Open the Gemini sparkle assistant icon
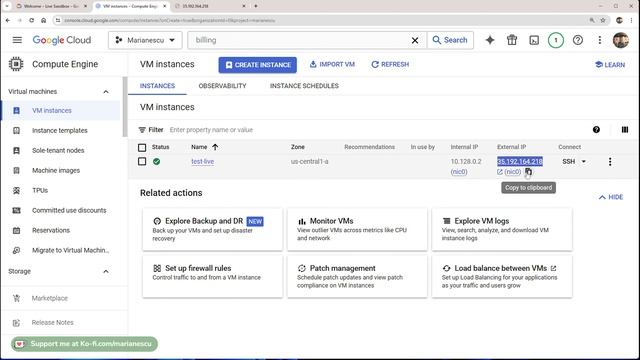 tap(490, 40)
